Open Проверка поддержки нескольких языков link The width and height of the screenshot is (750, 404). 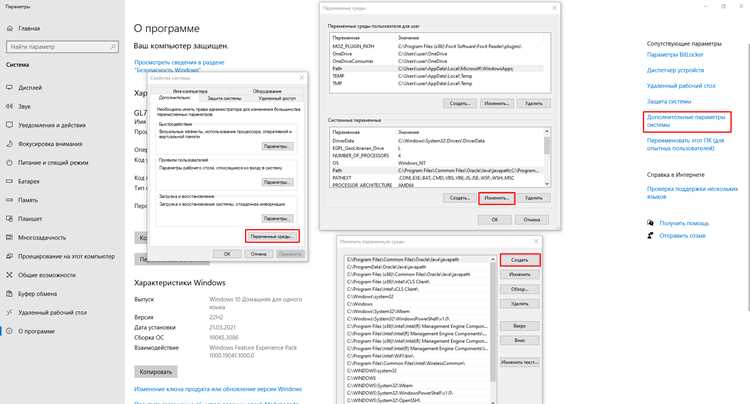coord(692,193)
